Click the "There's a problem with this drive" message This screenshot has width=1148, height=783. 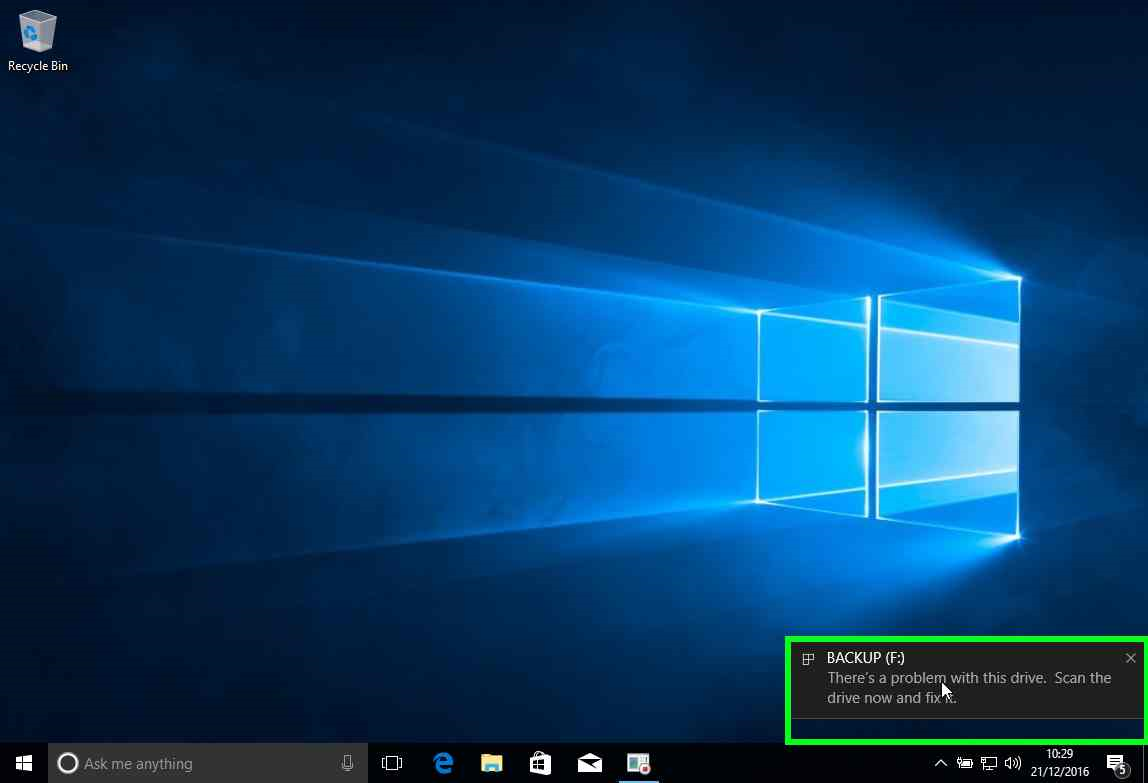point(969,688)
